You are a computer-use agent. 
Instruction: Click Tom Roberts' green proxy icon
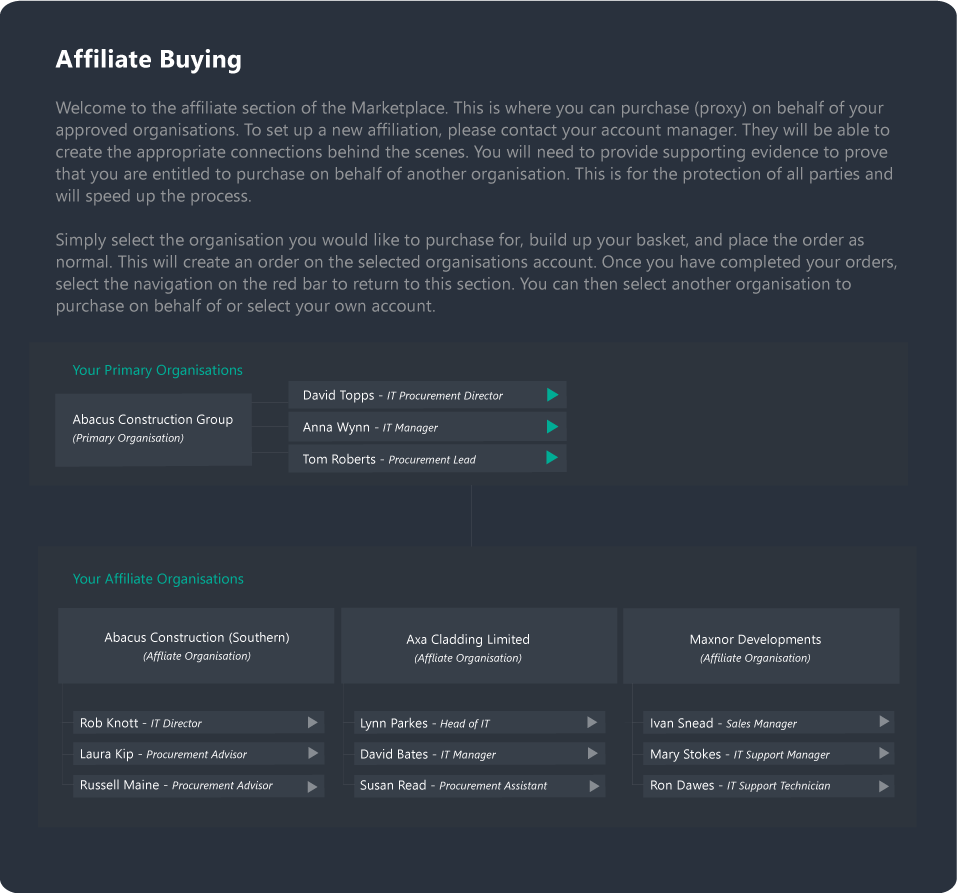coord(551,458)
